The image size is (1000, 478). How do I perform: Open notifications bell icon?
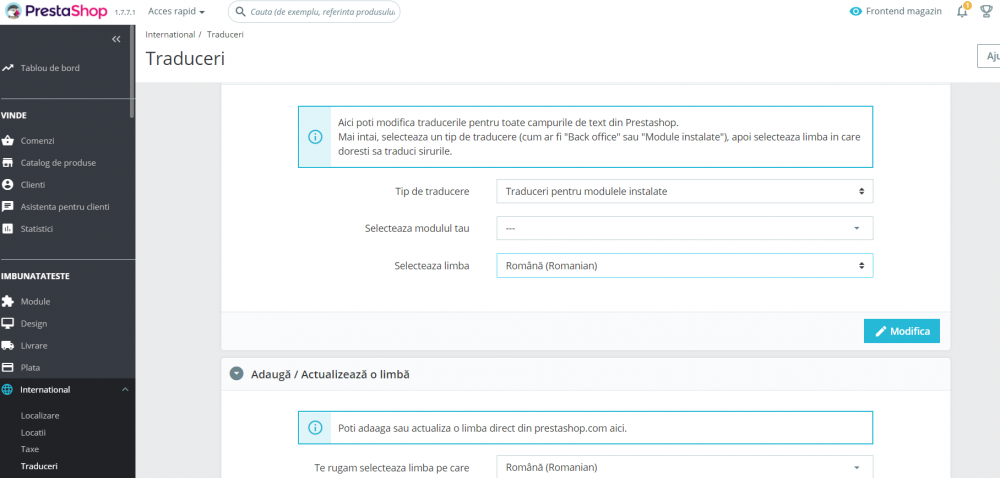click(x=962, y=11)
